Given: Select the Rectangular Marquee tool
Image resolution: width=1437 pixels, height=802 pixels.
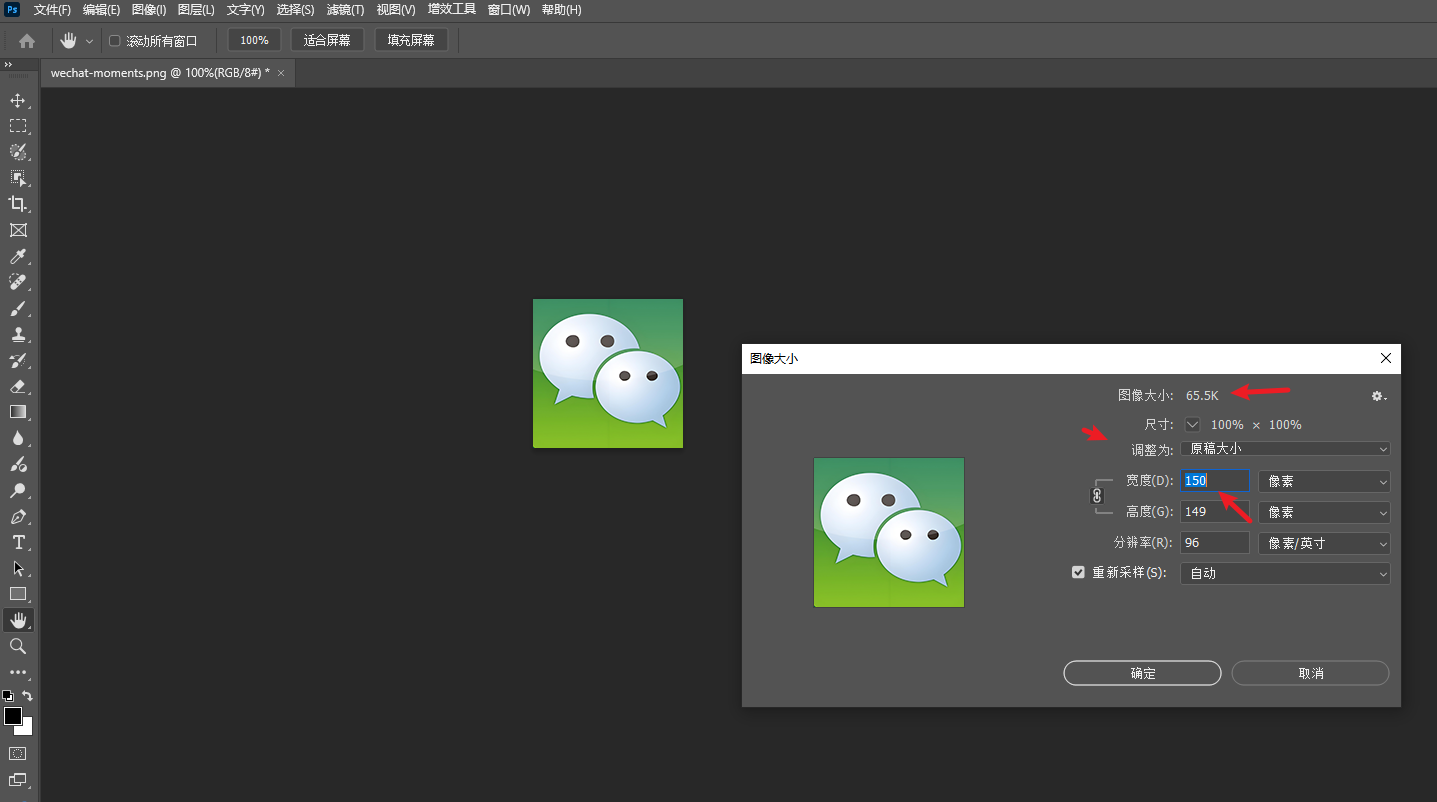Looking at the screenshot, I should pyautogui.click(x=18, y=126).
